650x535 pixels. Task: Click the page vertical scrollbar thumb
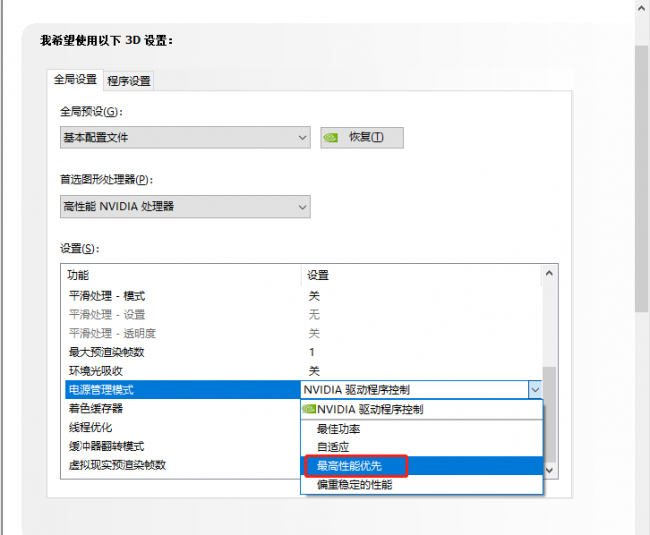tap(642, 178)
